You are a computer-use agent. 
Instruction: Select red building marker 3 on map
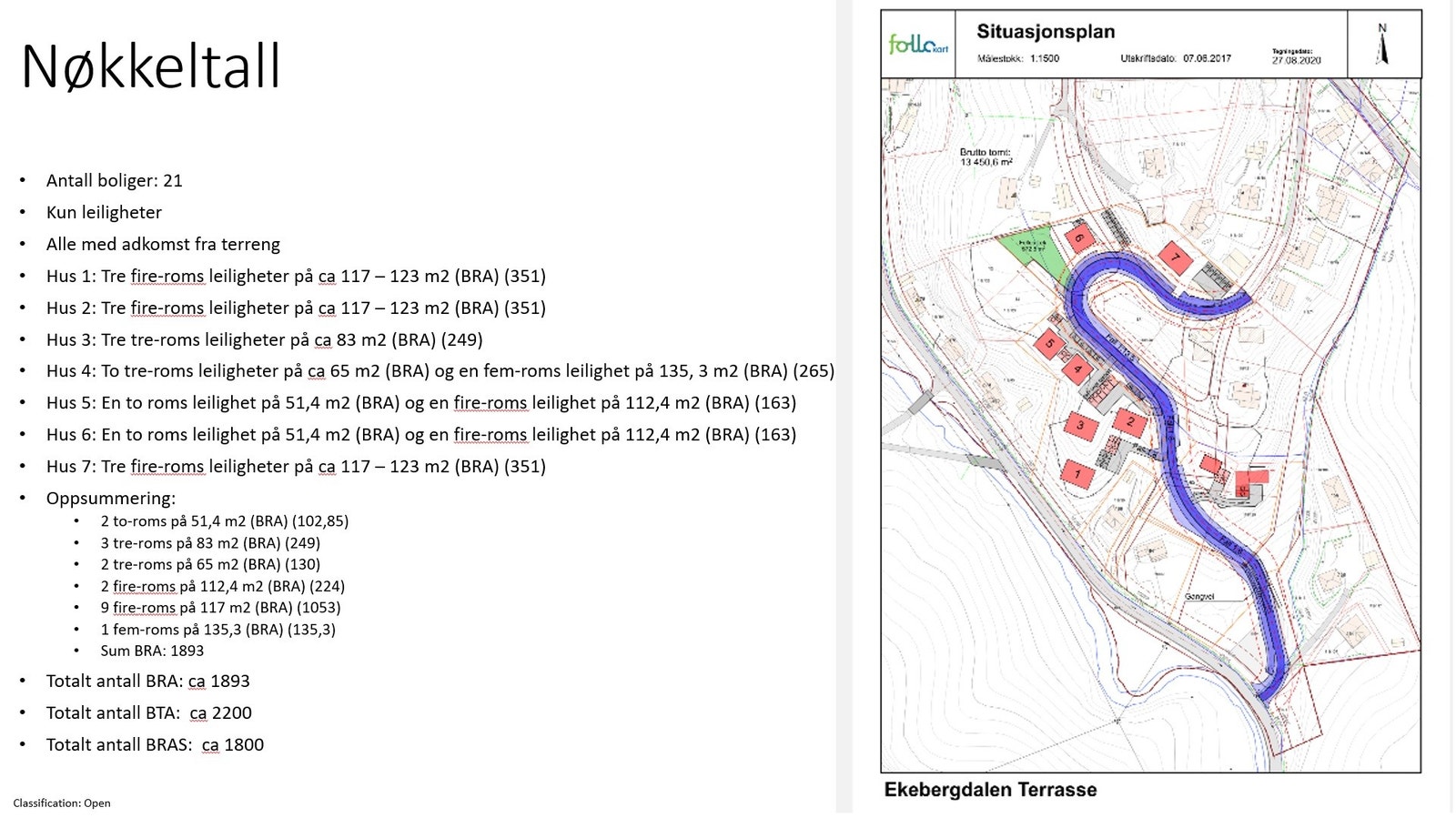(1081, 425)
